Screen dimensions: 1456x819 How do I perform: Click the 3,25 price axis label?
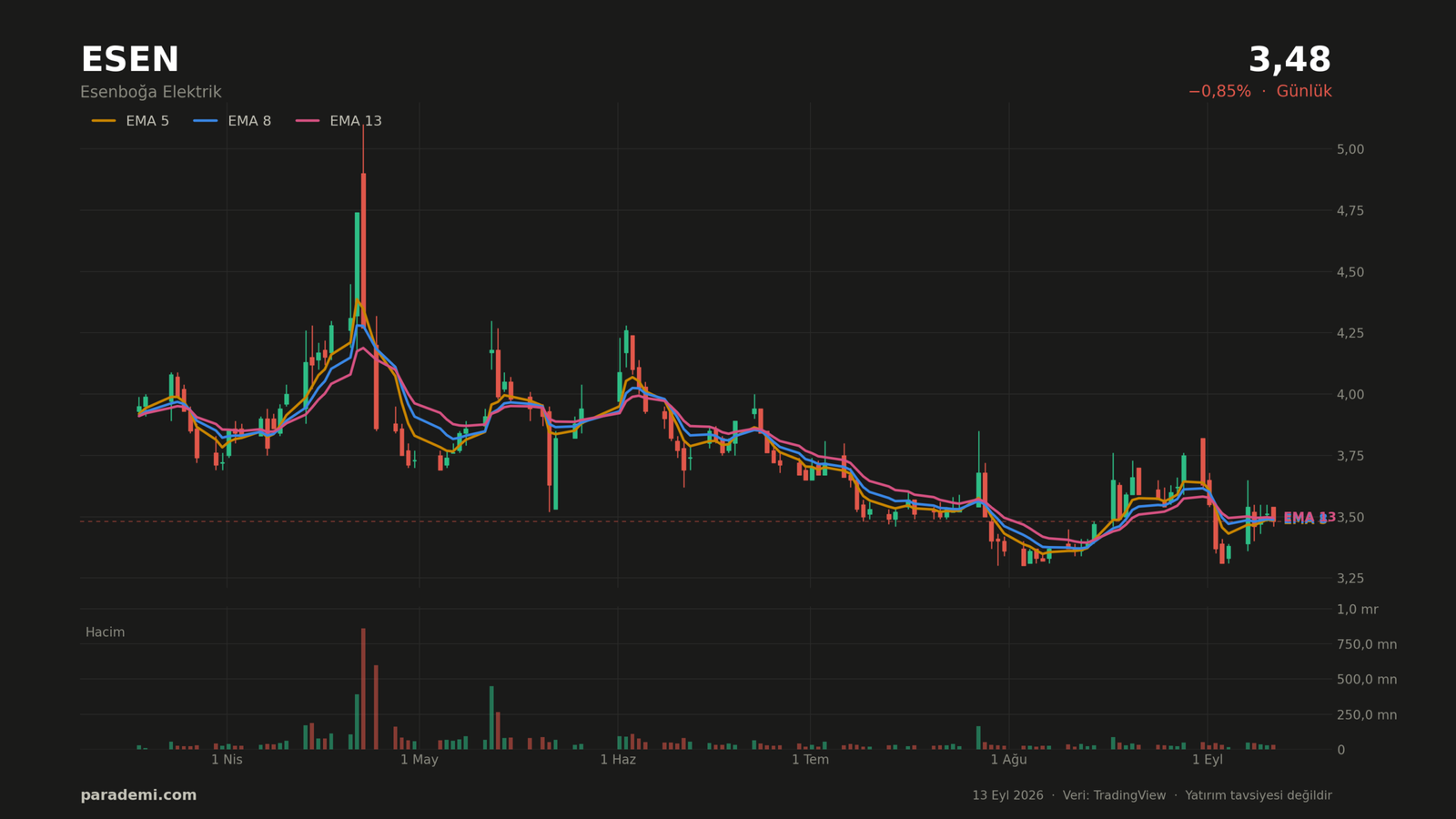pos(1350,579)
